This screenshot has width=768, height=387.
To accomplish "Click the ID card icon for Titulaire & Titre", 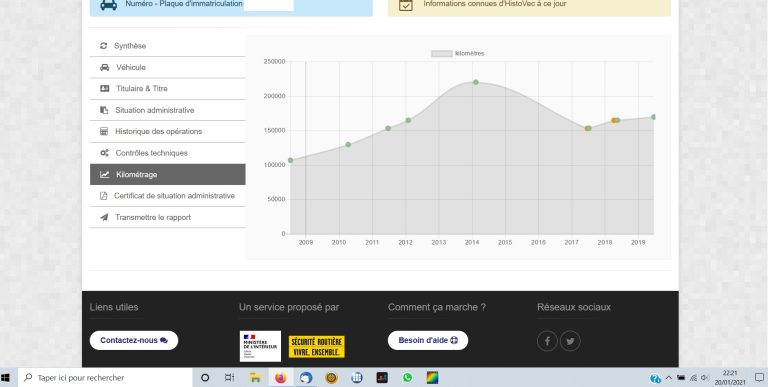I will point(104,89).
